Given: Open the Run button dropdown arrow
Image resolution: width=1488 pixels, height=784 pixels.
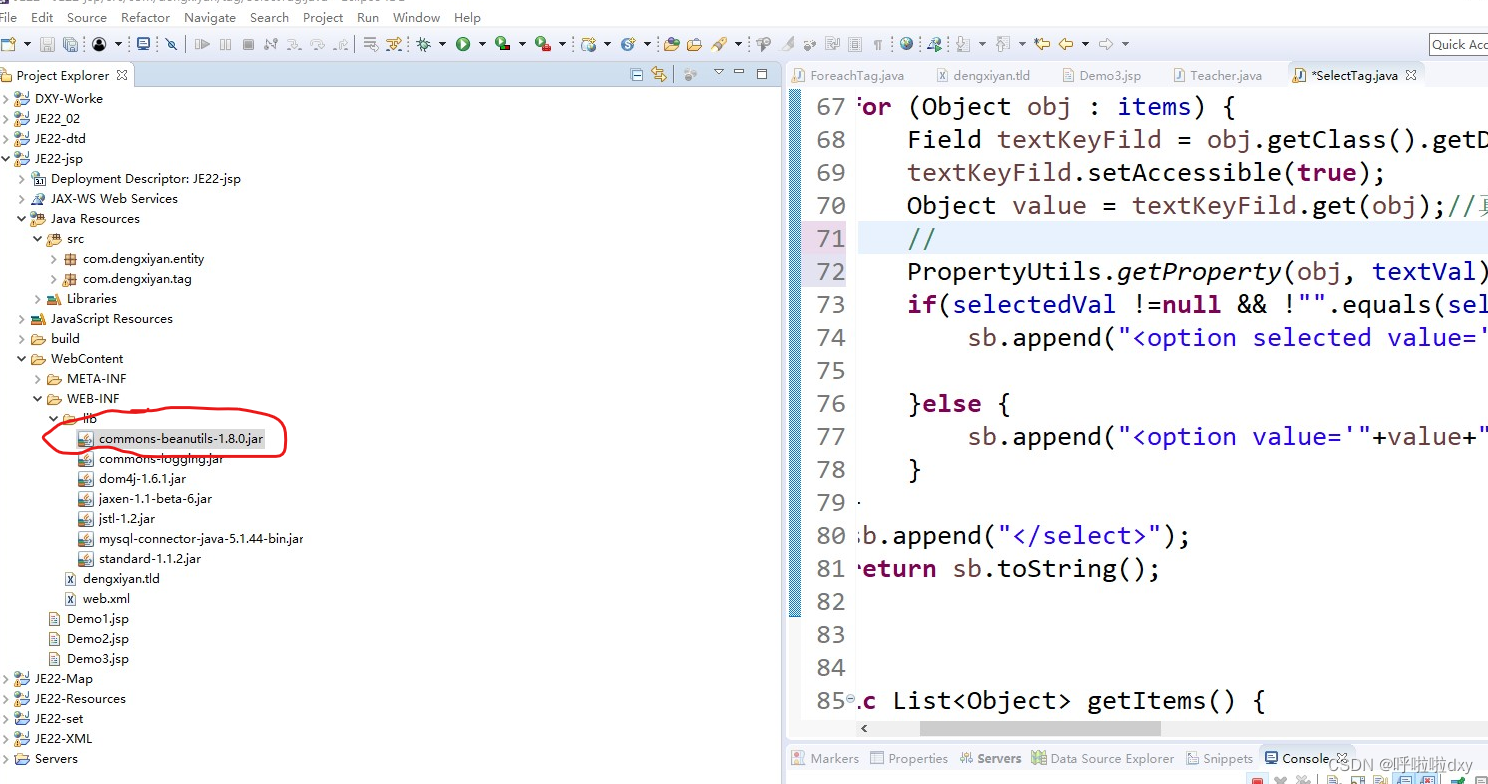Looking at the screenshot, I should (x=482, y=44).
